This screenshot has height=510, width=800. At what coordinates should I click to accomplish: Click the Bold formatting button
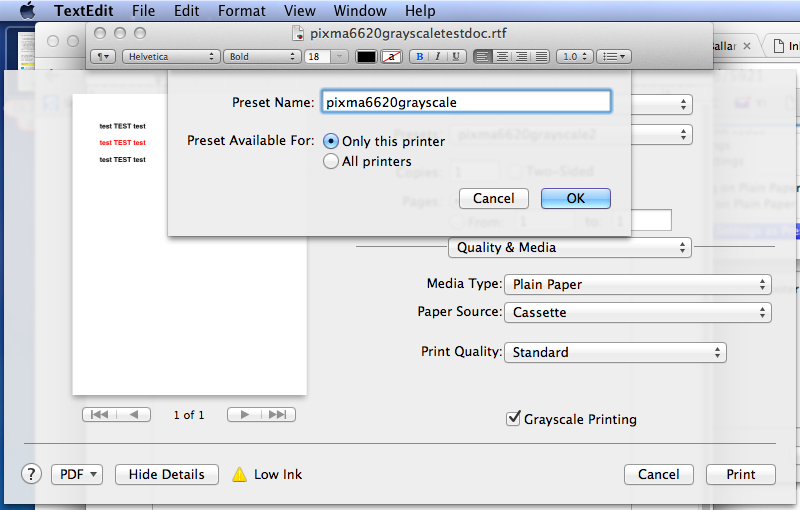(420, 57)
